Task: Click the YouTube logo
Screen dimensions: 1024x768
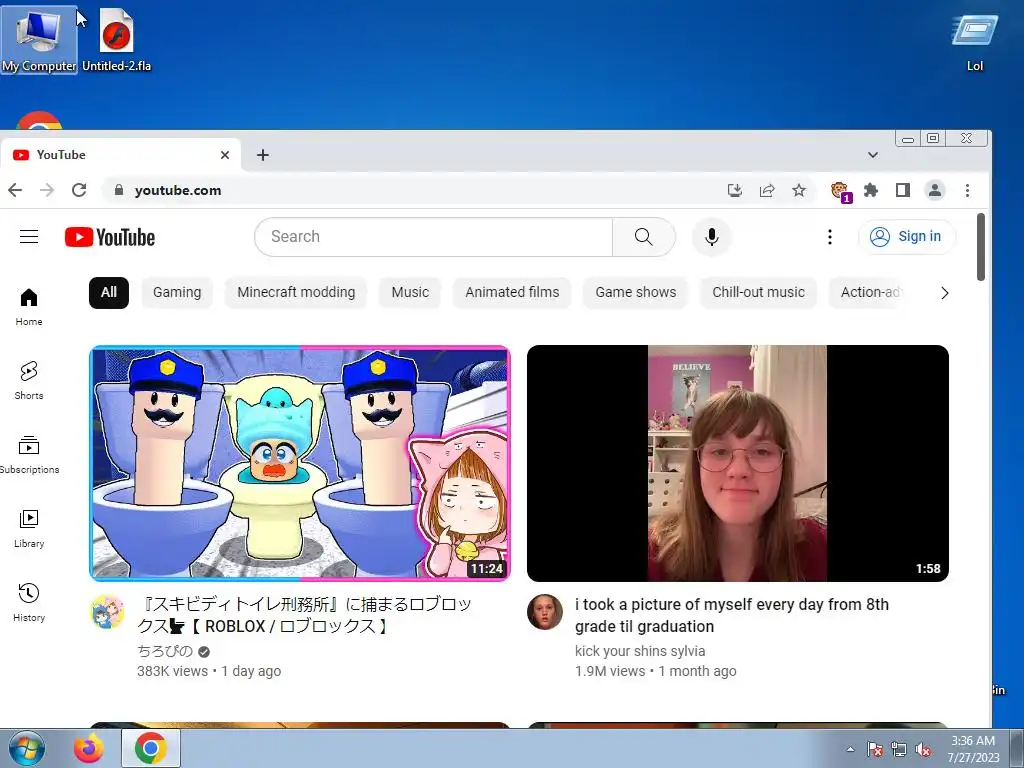Action: coord(110,237)
